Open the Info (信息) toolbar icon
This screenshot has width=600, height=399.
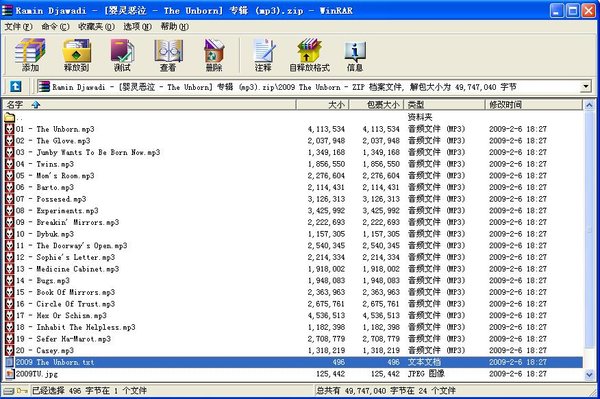pyautogui.click(x=355, y=55)
